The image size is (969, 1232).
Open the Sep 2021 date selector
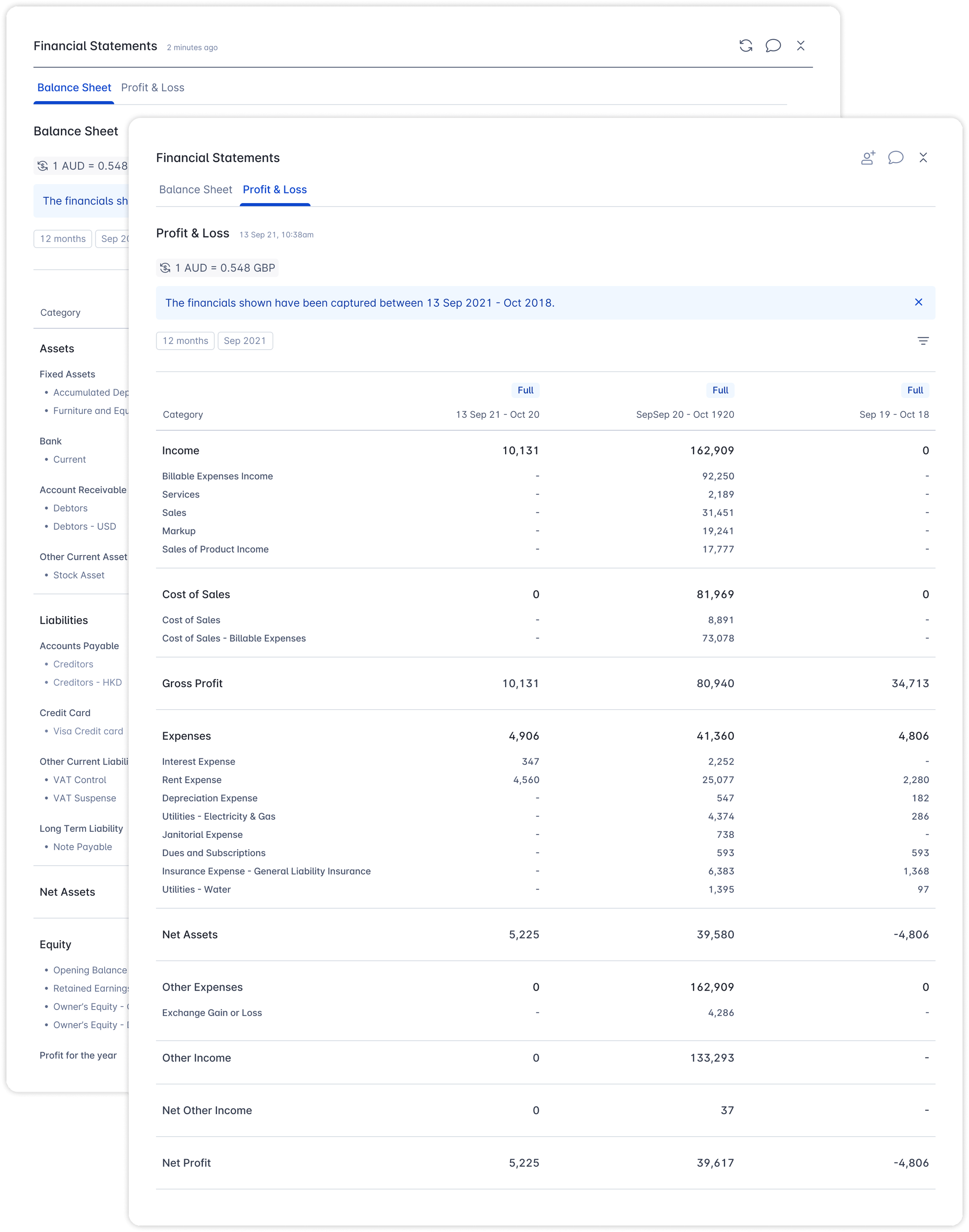[245, 341]
